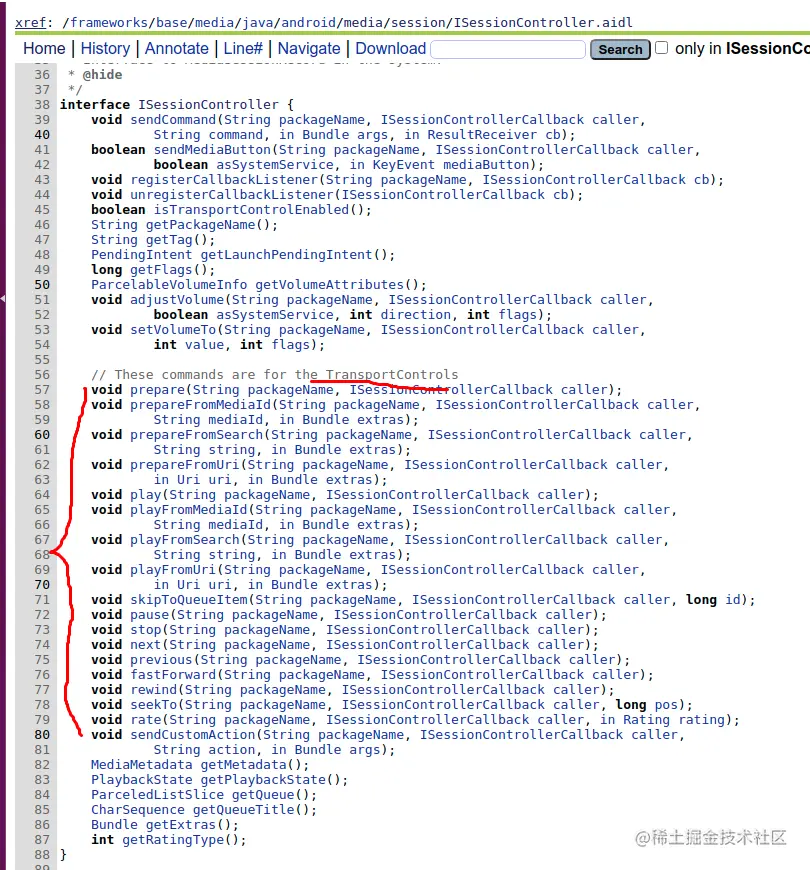Follow the seekTo symbol link

click(154, 704)
